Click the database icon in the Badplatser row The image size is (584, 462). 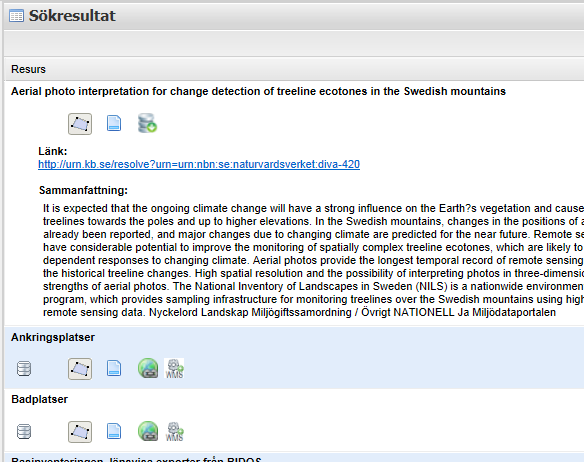[24, 432]
